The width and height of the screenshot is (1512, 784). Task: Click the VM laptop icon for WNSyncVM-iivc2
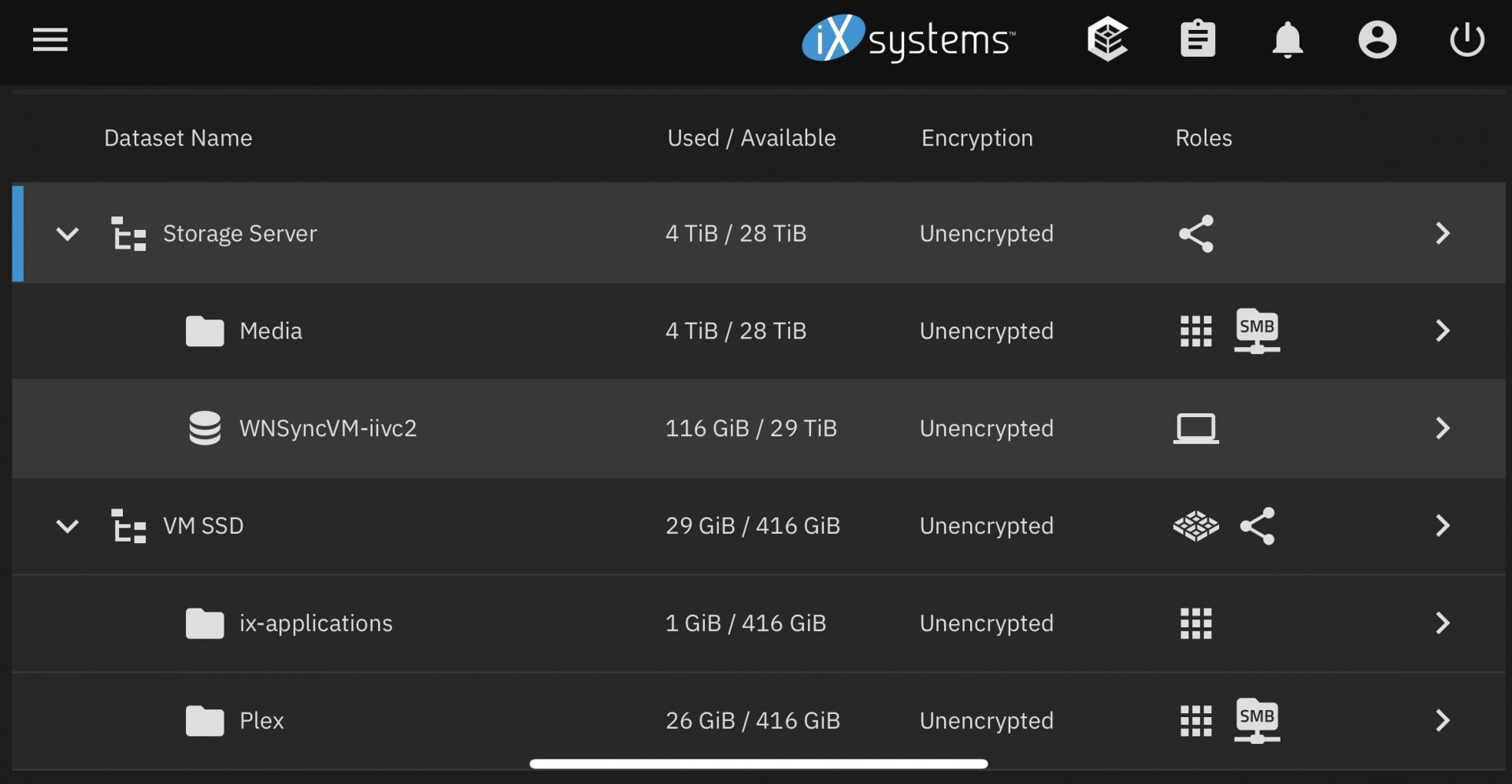point(1196,428)
